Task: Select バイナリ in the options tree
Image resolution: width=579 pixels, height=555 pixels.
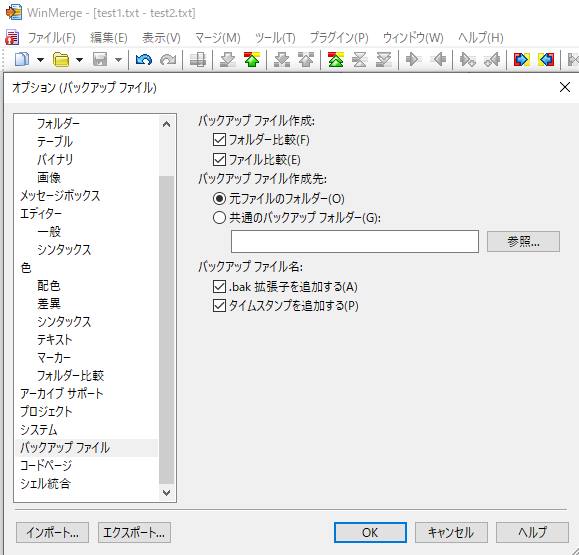Action: click(x=55, y=160)
